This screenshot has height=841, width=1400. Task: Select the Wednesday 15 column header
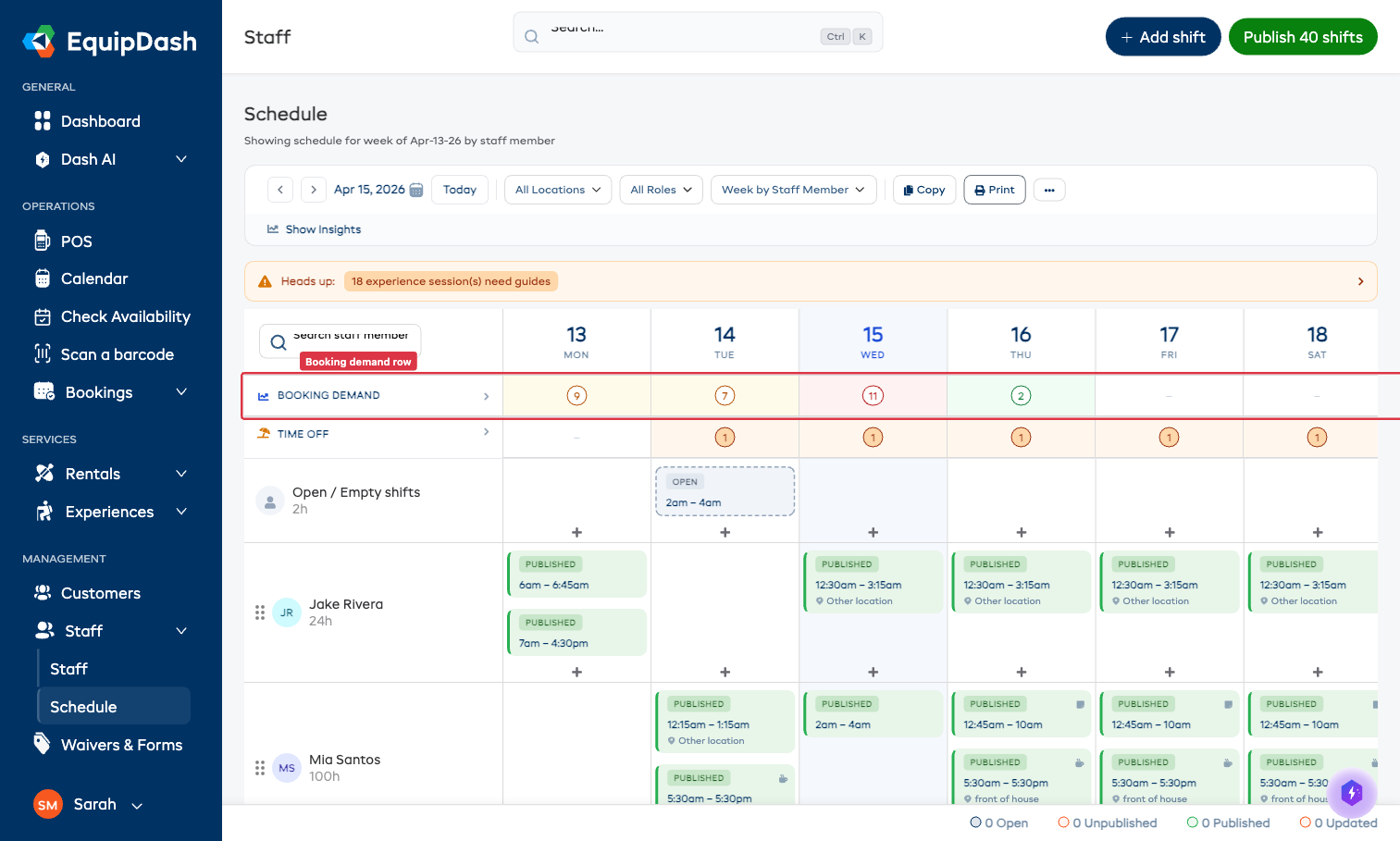coord(873,341)
